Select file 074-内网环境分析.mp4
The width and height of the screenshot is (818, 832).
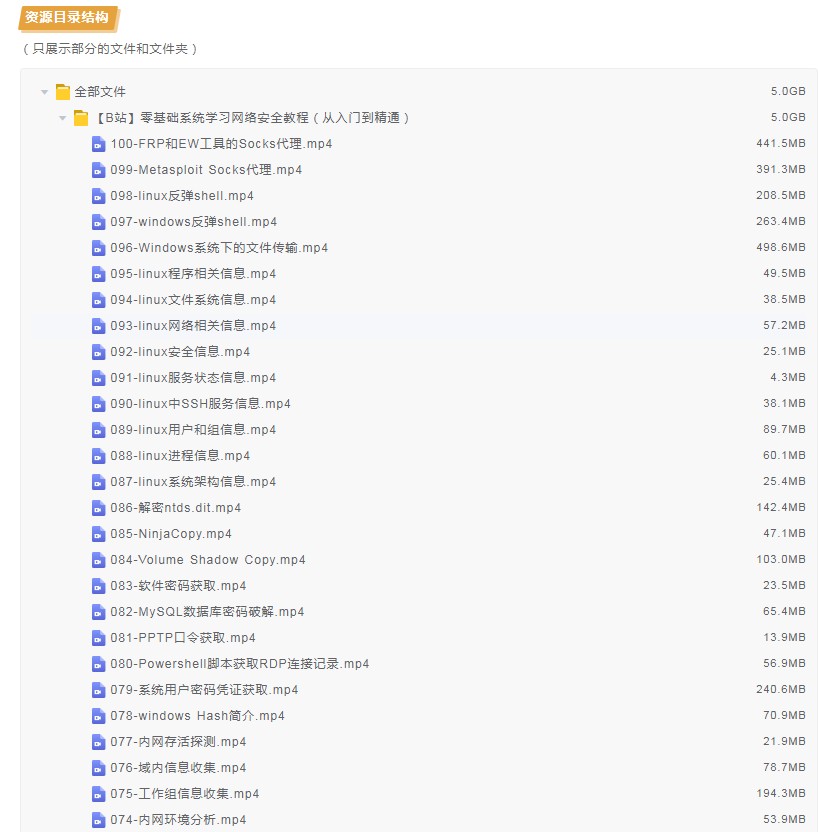[178, 820]
